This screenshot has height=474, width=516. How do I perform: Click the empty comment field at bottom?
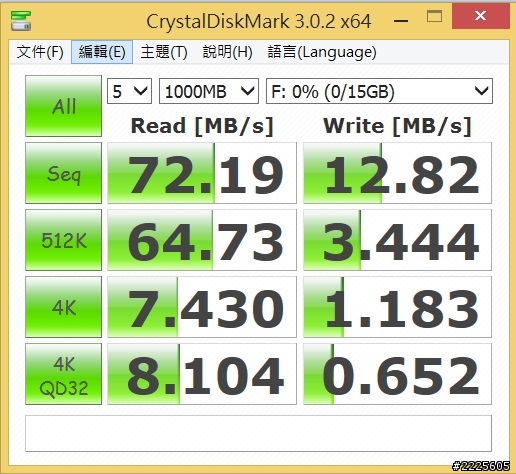point(258,433)
